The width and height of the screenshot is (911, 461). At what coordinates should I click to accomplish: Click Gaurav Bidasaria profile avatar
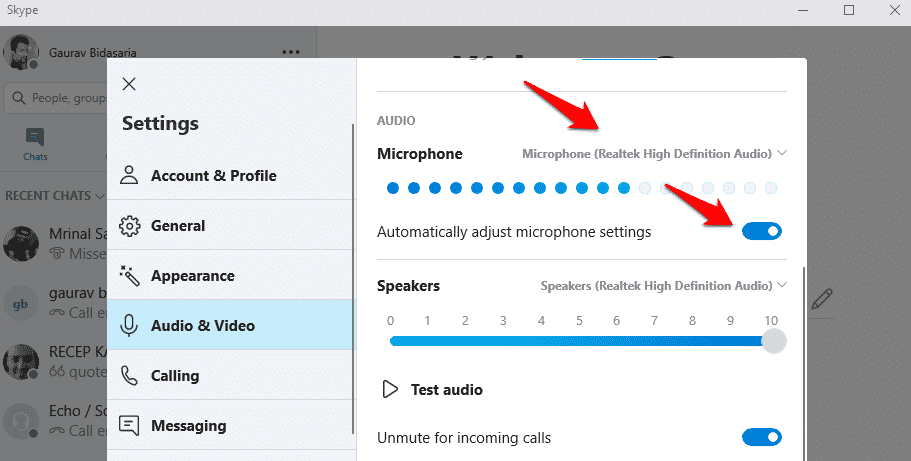pyautogui.click(x=21, y=52)
